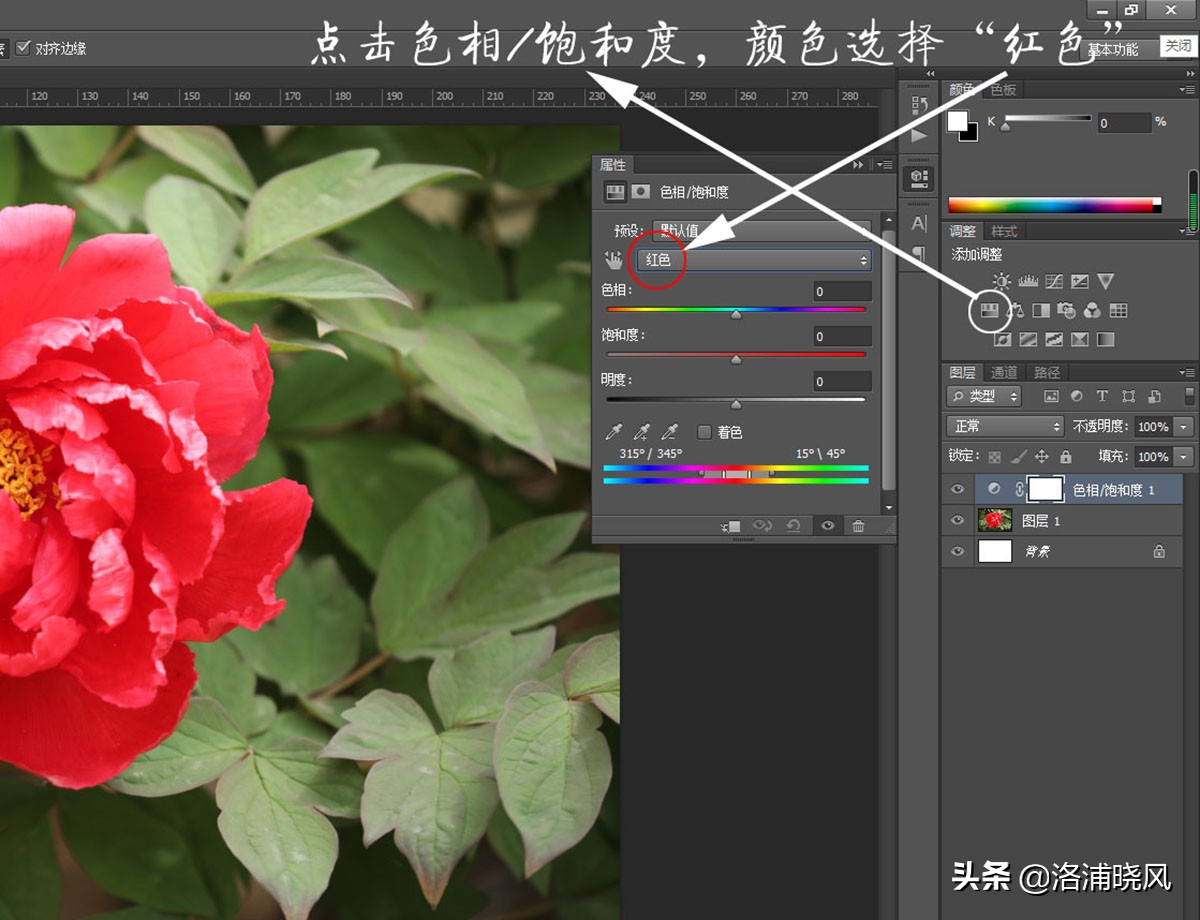Click the 色相 value input field
Image resolution: width=1200 pixels, height=920 pixels.
click(841, 292)
